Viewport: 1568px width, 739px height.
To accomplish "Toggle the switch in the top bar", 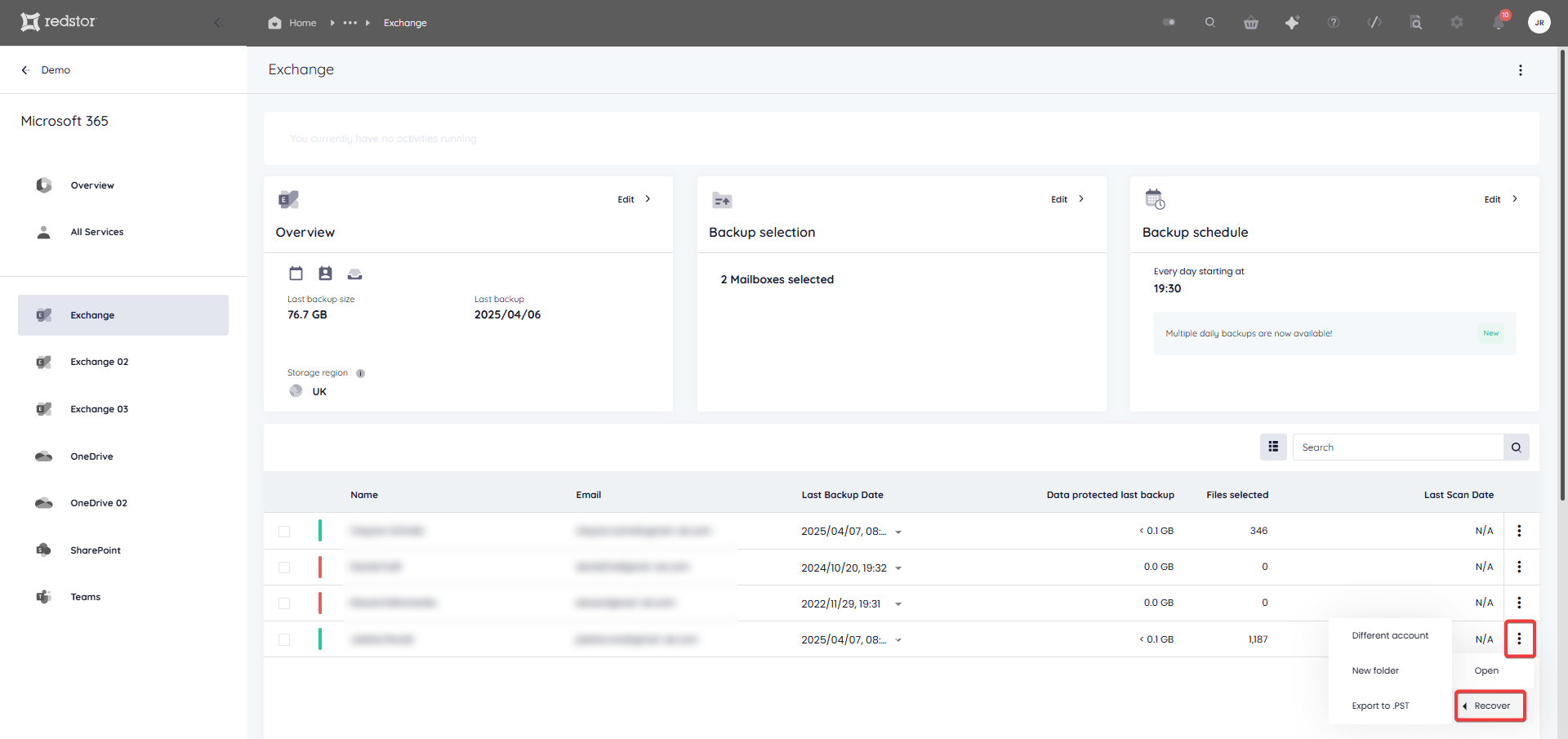I will pos(1169,22).
